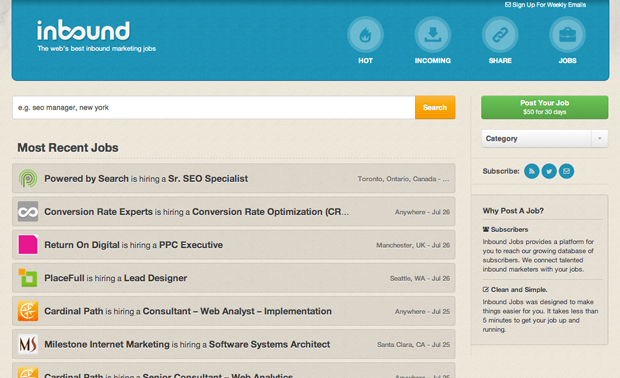Click the Return On Digital company name
The height and width of the screenshot is (378, 620).
point(82,245)
